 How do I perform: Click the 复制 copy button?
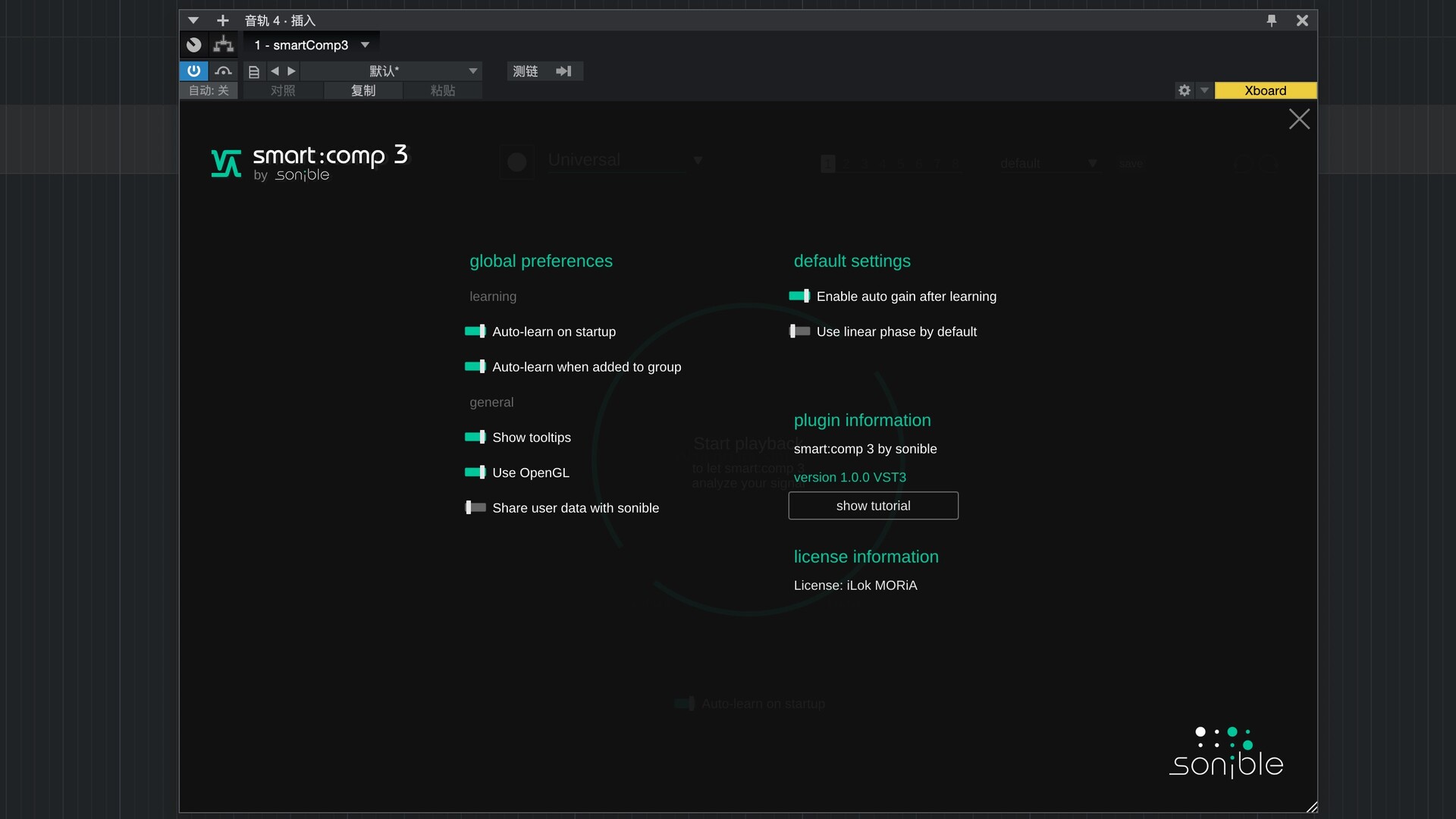coord(363,90)
